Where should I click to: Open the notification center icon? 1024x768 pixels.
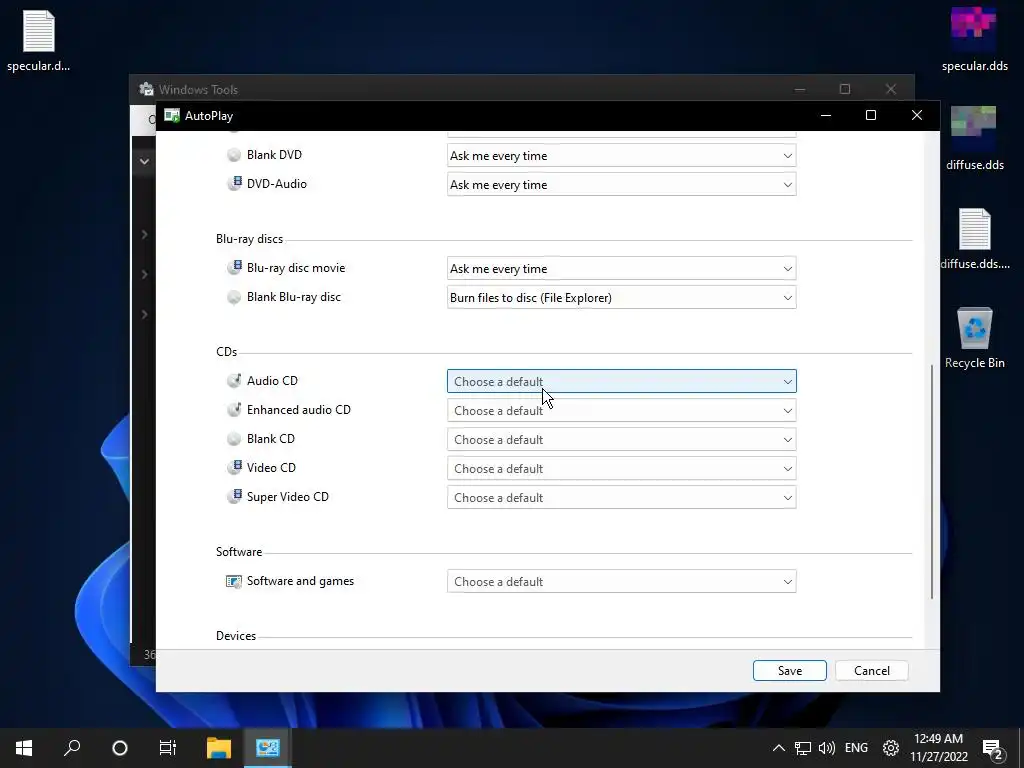(x=992, y=748)
